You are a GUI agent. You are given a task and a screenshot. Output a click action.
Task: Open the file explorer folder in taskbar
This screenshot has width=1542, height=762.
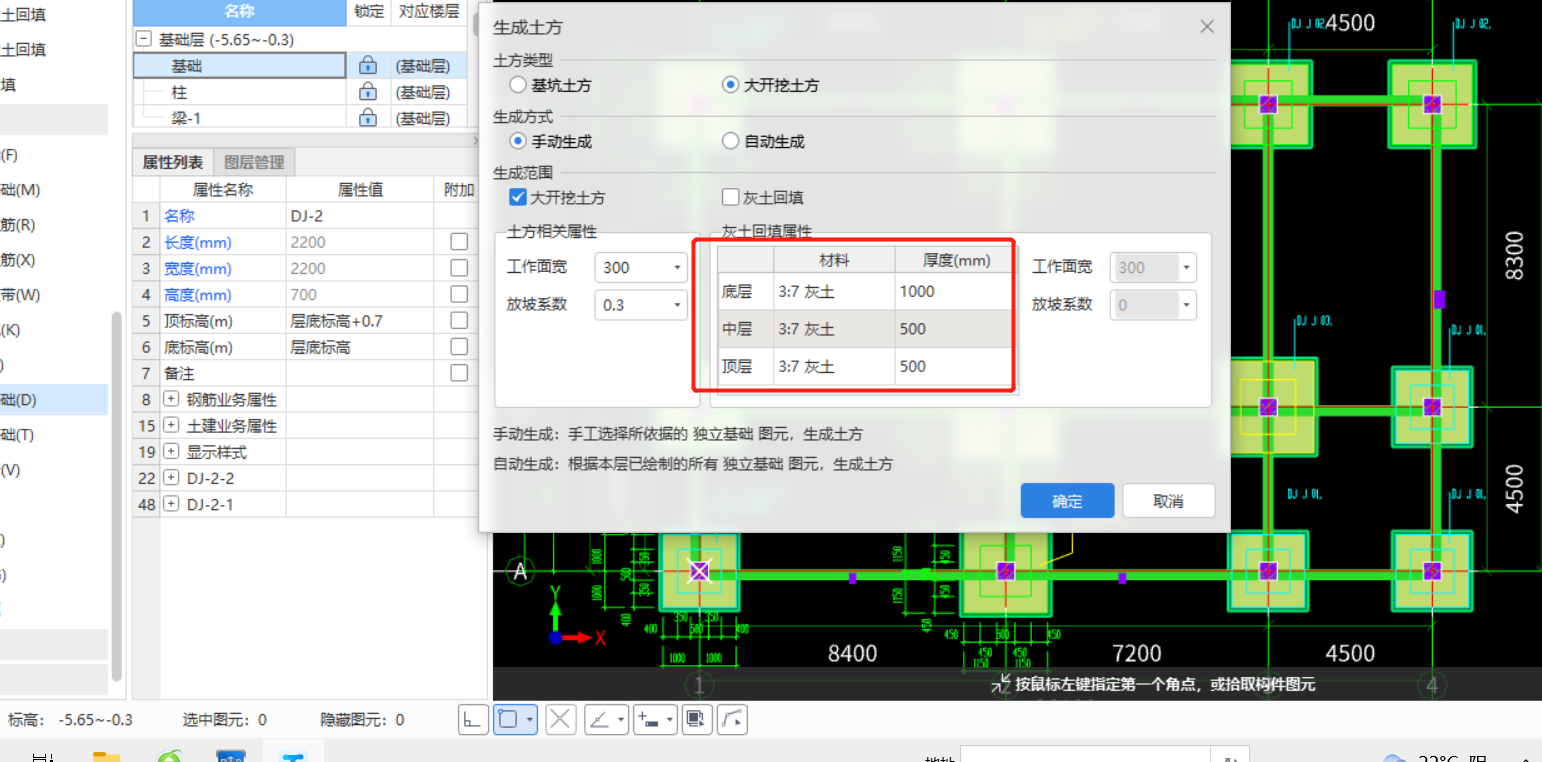point(106,756)
